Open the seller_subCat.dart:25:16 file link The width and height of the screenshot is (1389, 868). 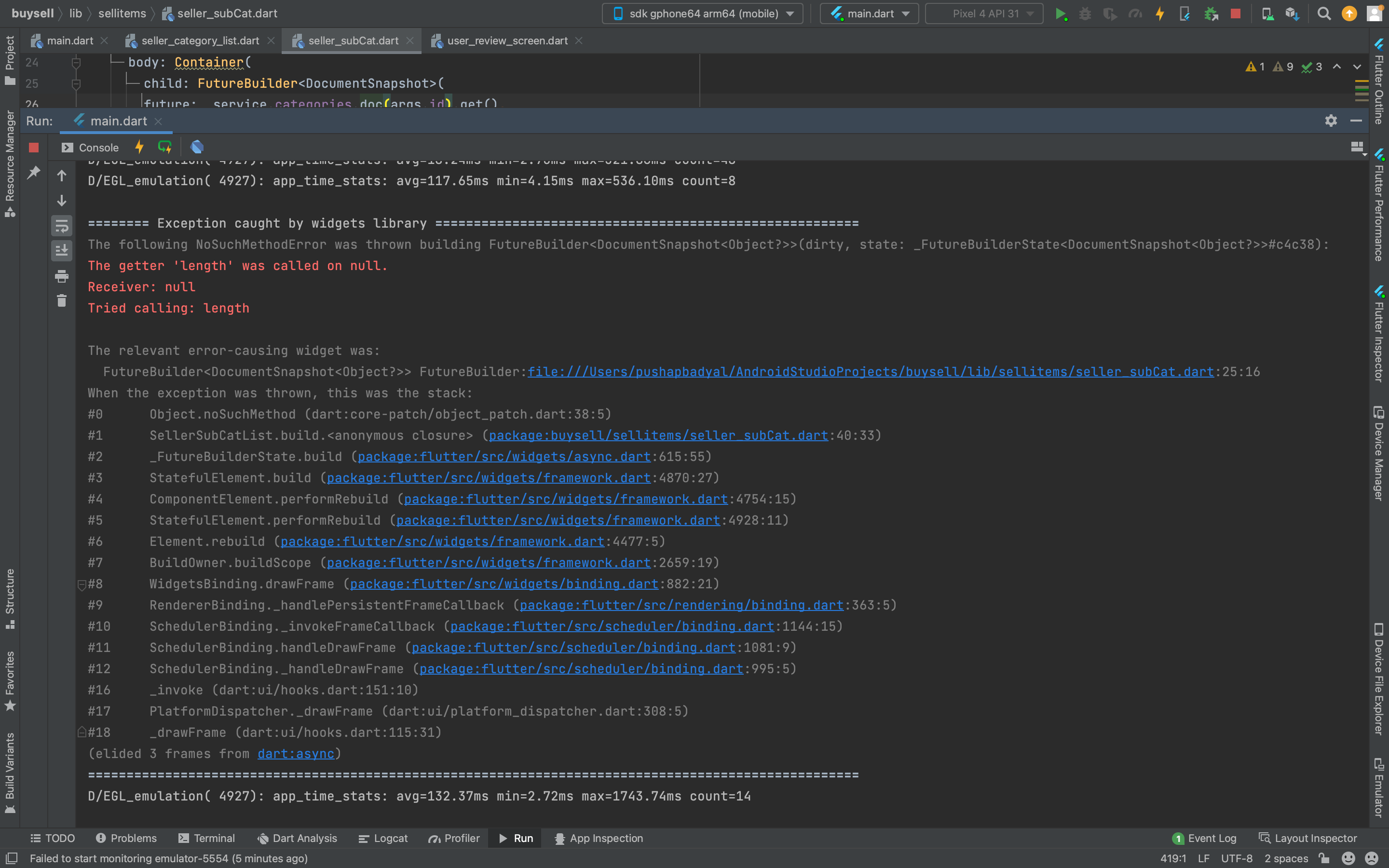coord(870,372)
